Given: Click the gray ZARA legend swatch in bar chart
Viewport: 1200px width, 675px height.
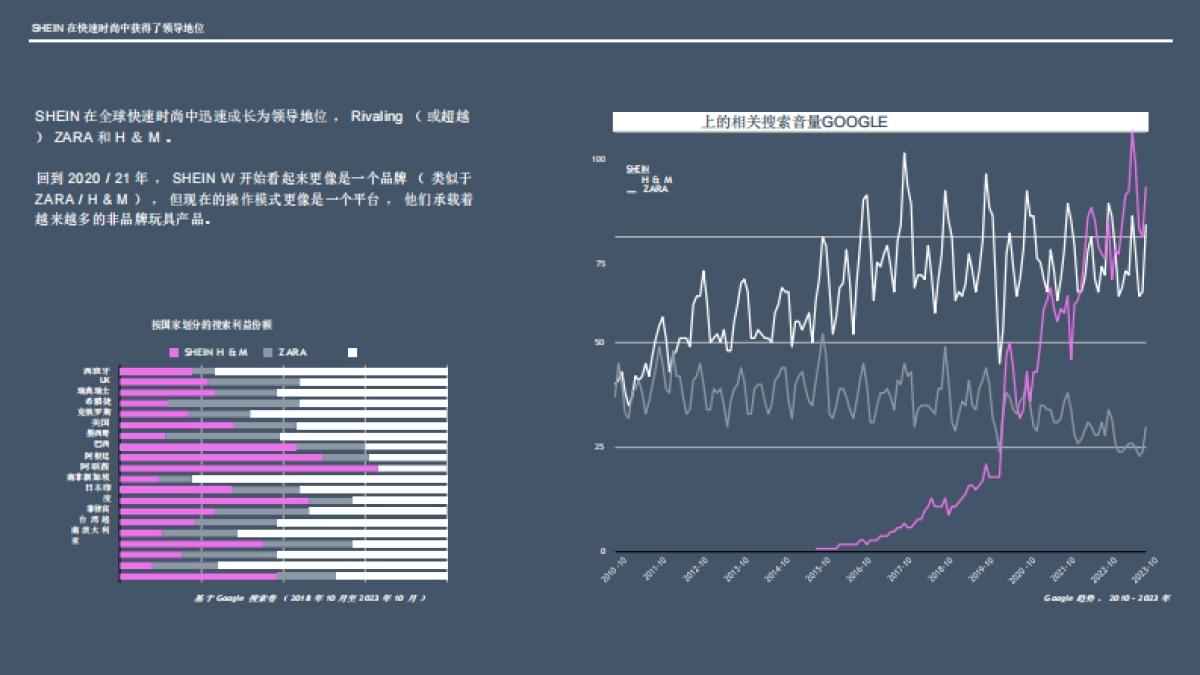Looking at the screenshot, I should tap(267, 353).
